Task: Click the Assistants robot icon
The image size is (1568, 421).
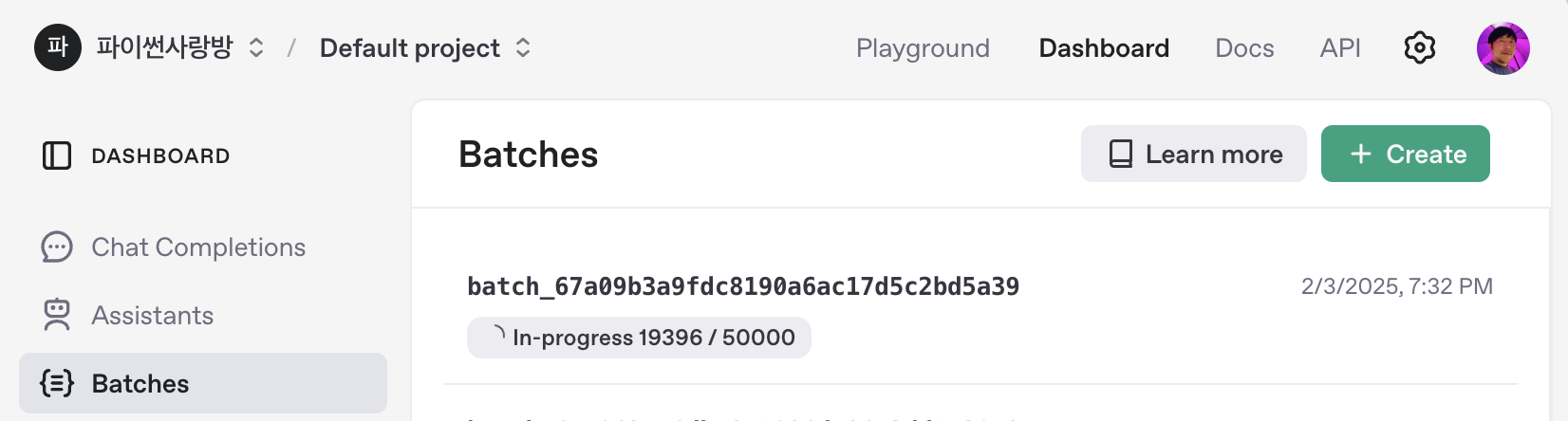Action: tap(57, 315)
